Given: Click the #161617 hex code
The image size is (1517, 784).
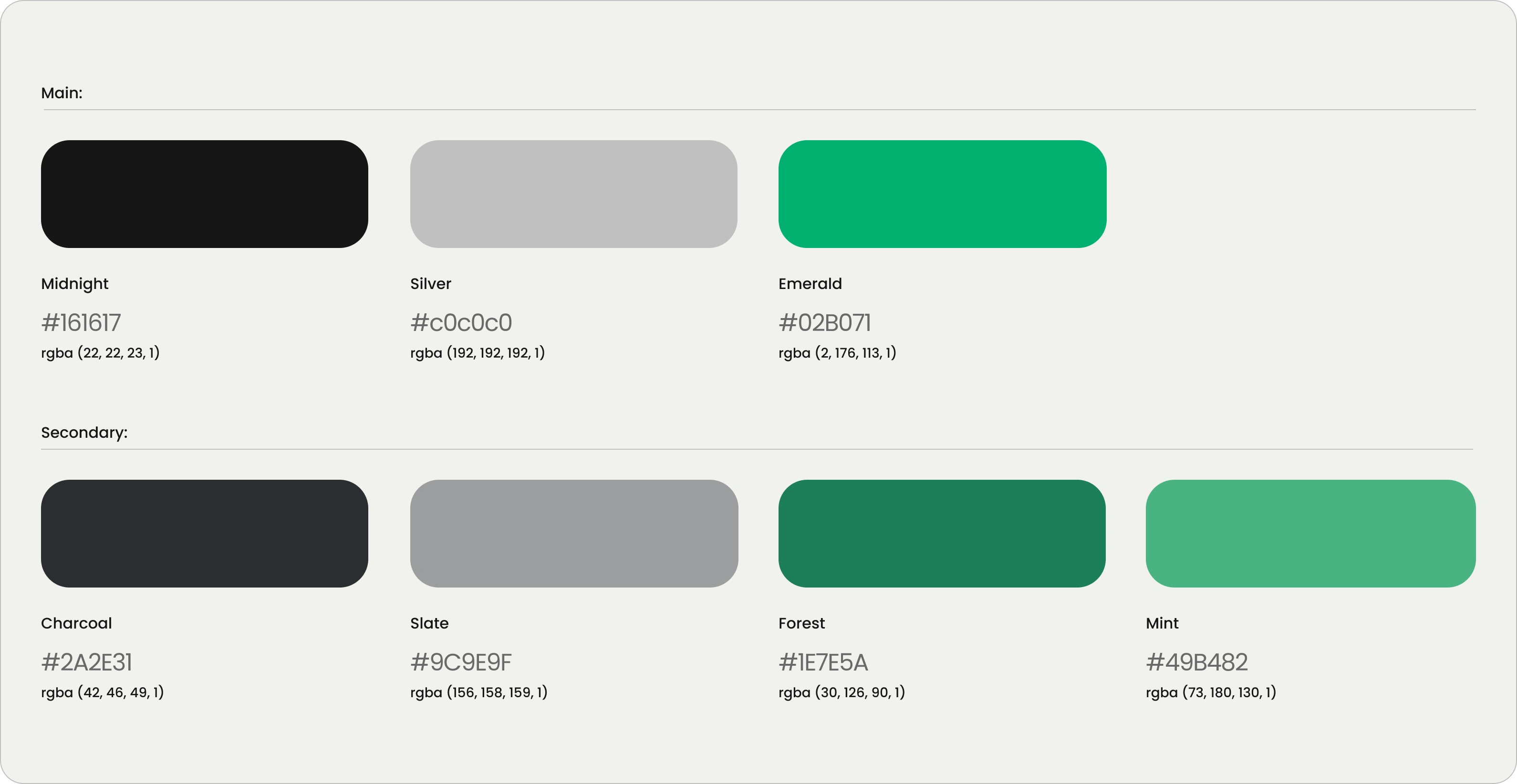Looking at the screenshot, I should click(81, 322).
